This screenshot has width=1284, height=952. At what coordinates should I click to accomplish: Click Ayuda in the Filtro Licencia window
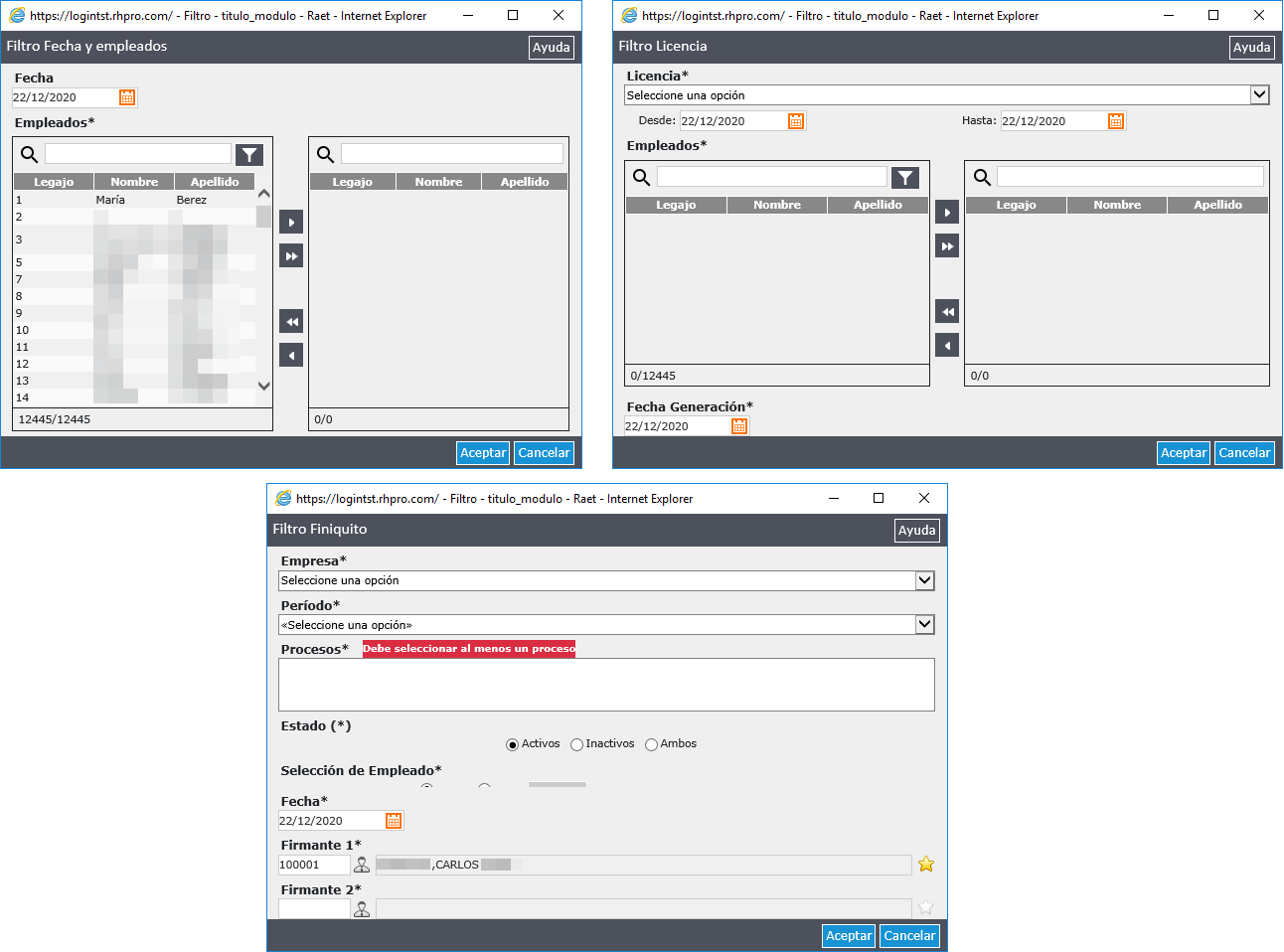(1251, 47)
